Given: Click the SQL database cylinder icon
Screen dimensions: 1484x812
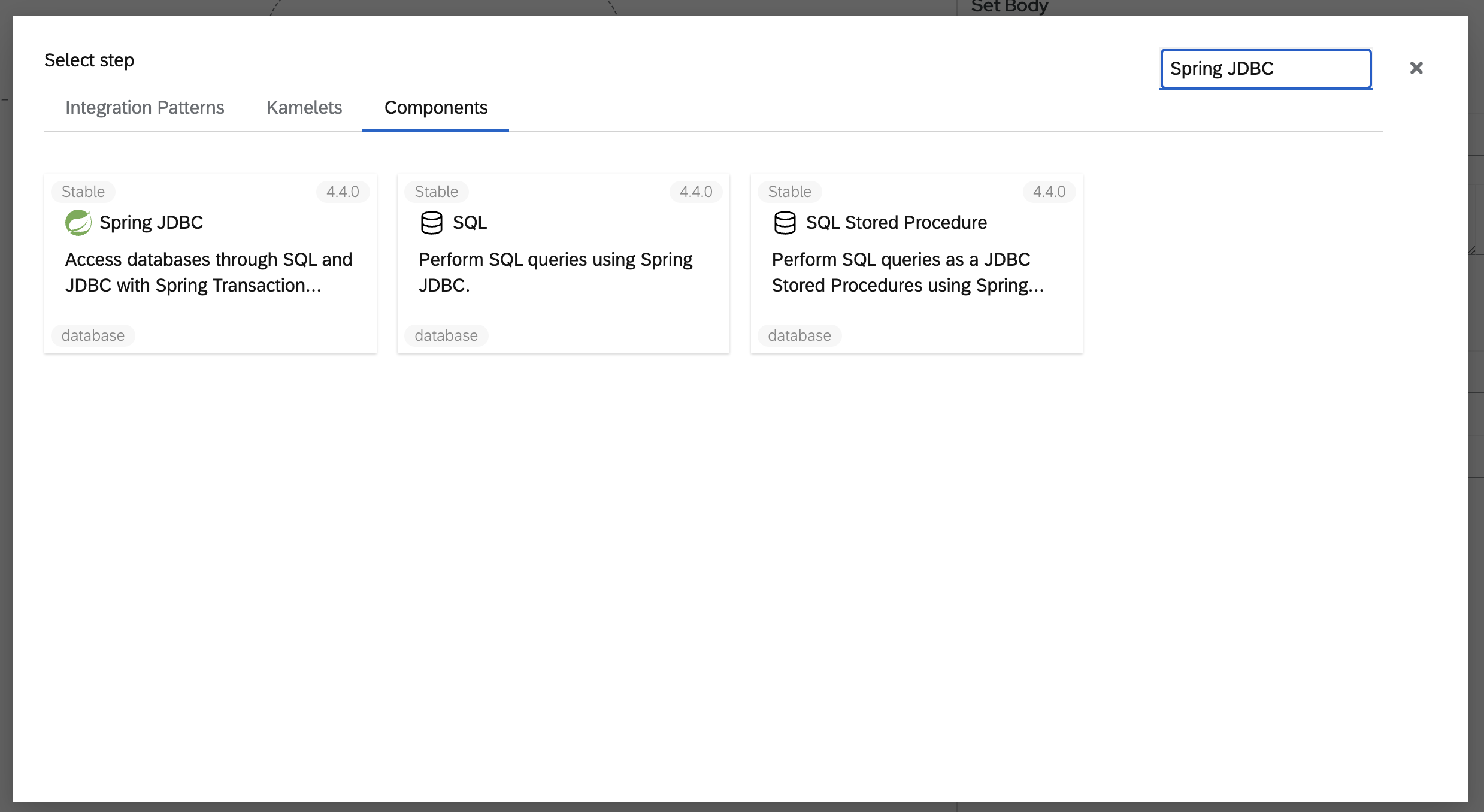Looking at the screenshot, I should 431,223.
